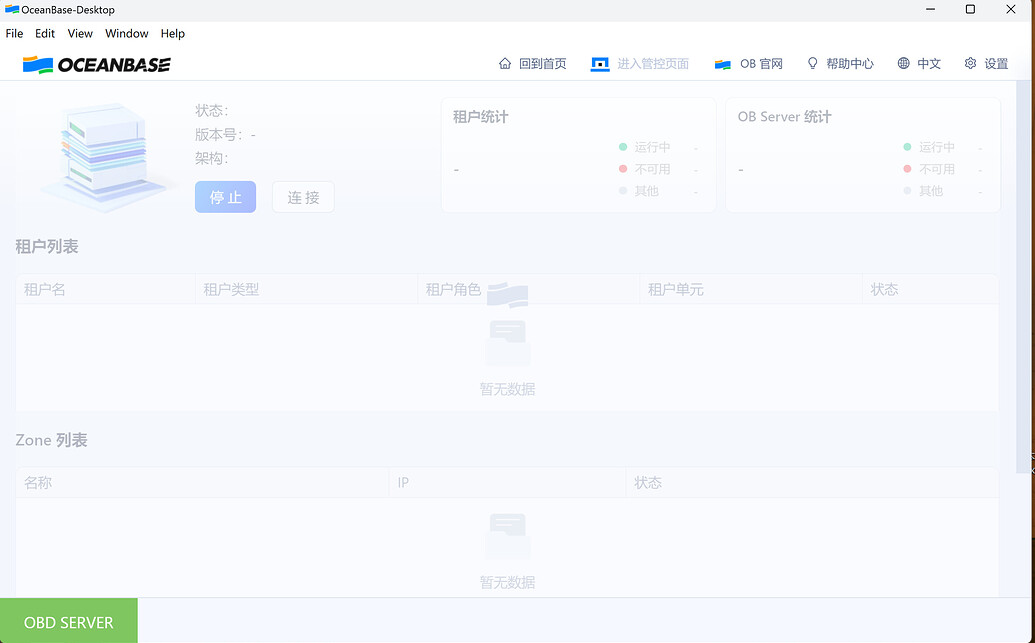1035x643 pixels.
Task: Click the green OBD SERVER button
Action: (x=69, y=621)
